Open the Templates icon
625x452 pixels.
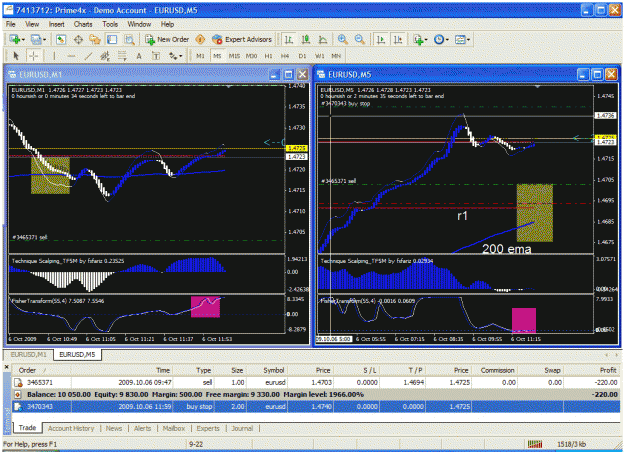click(460, 39)
